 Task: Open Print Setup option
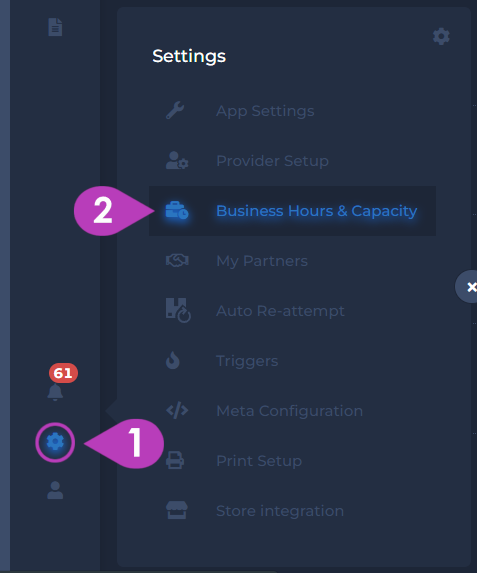coord(259,461)
